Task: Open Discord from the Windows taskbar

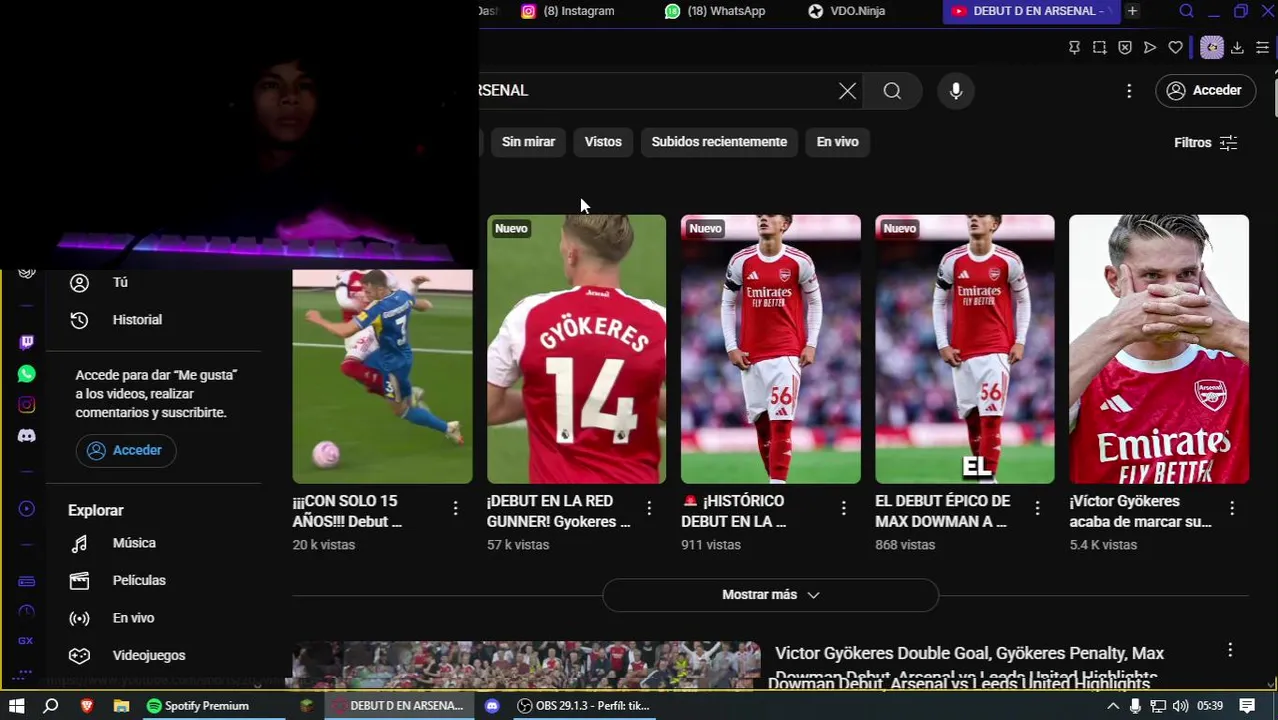Action: click(491, 706)
